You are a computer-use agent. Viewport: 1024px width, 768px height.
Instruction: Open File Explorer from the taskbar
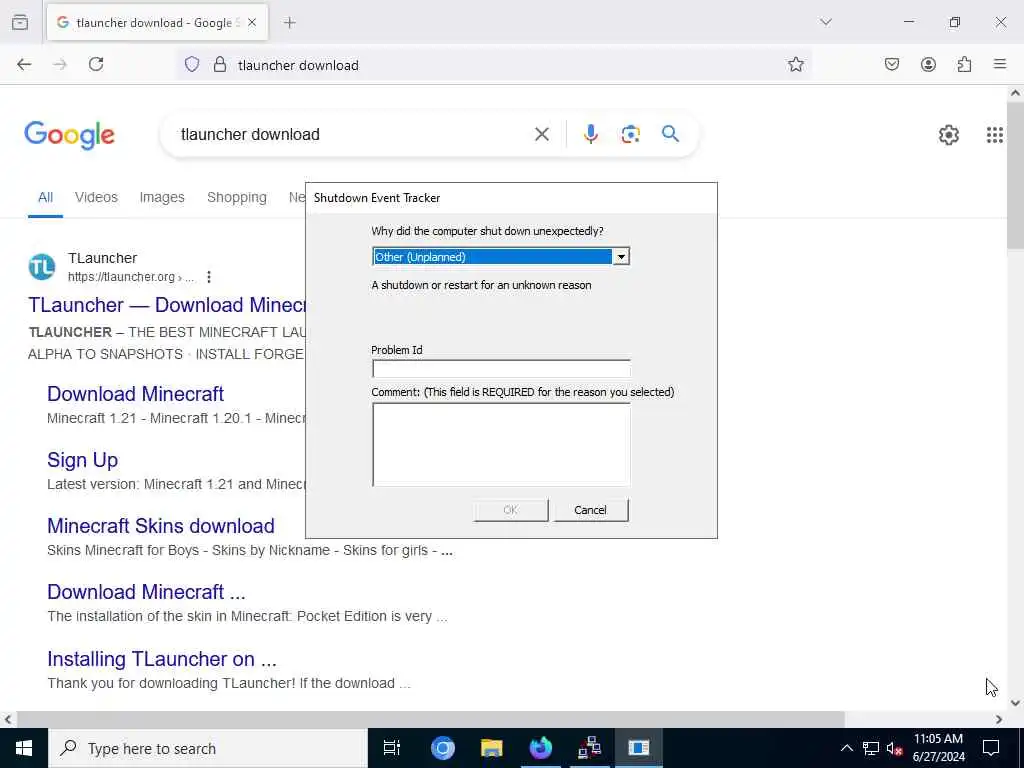point(491,748)
